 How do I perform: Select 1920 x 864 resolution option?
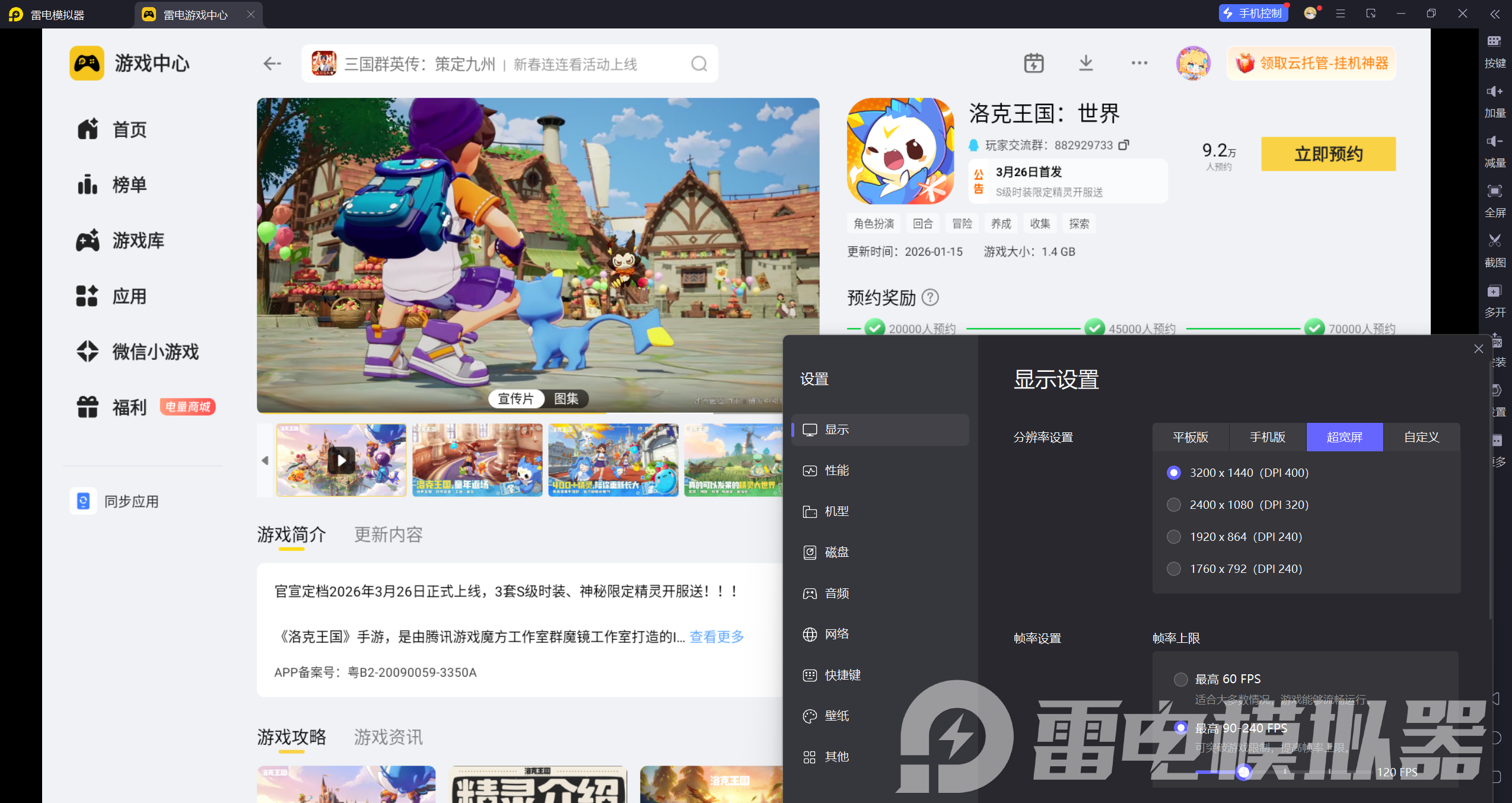point(1173,537)
